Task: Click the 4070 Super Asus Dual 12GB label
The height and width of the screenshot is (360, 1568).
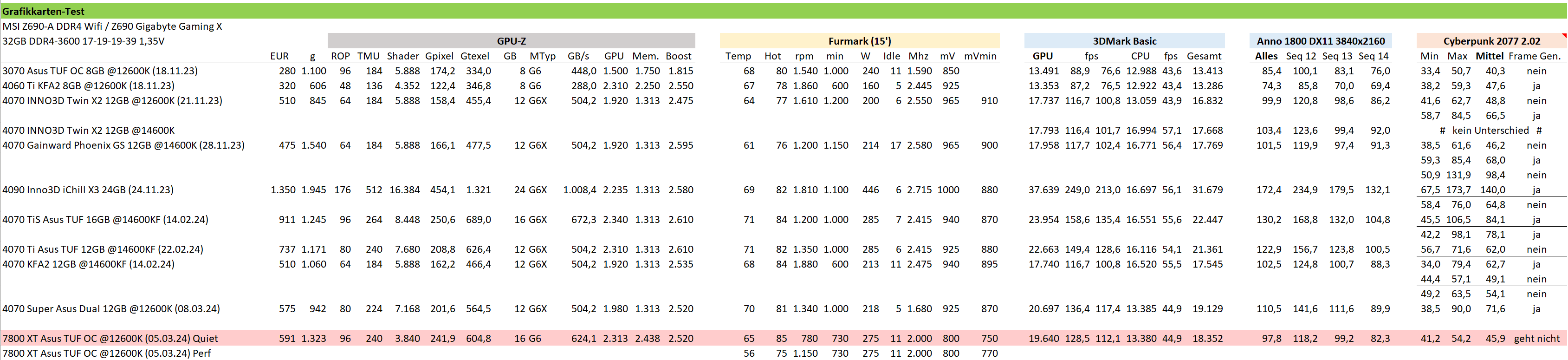Action: pos(111,309)
